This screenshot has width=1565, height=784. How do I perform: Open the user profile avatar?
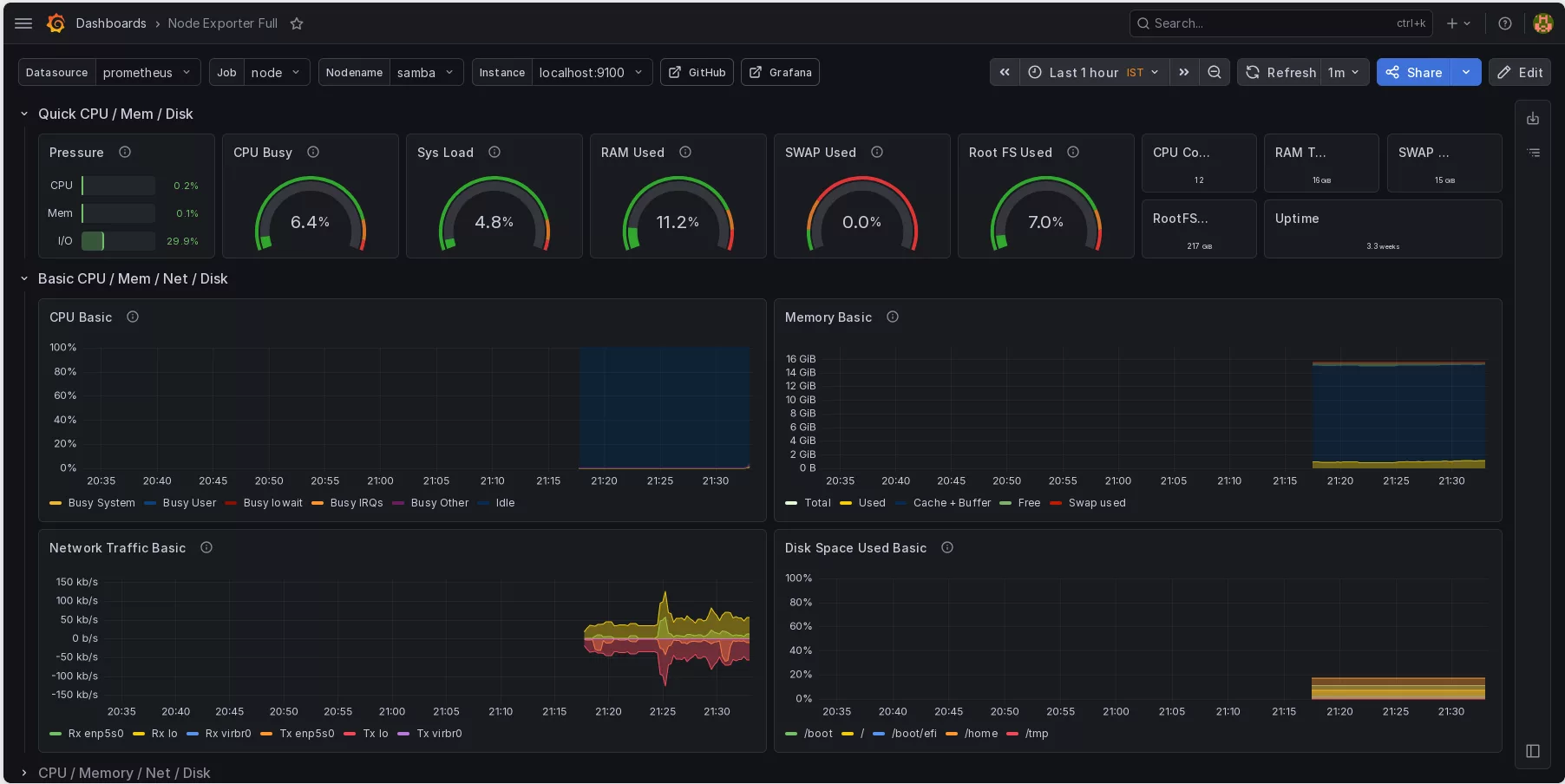(x=1542, y=23)
